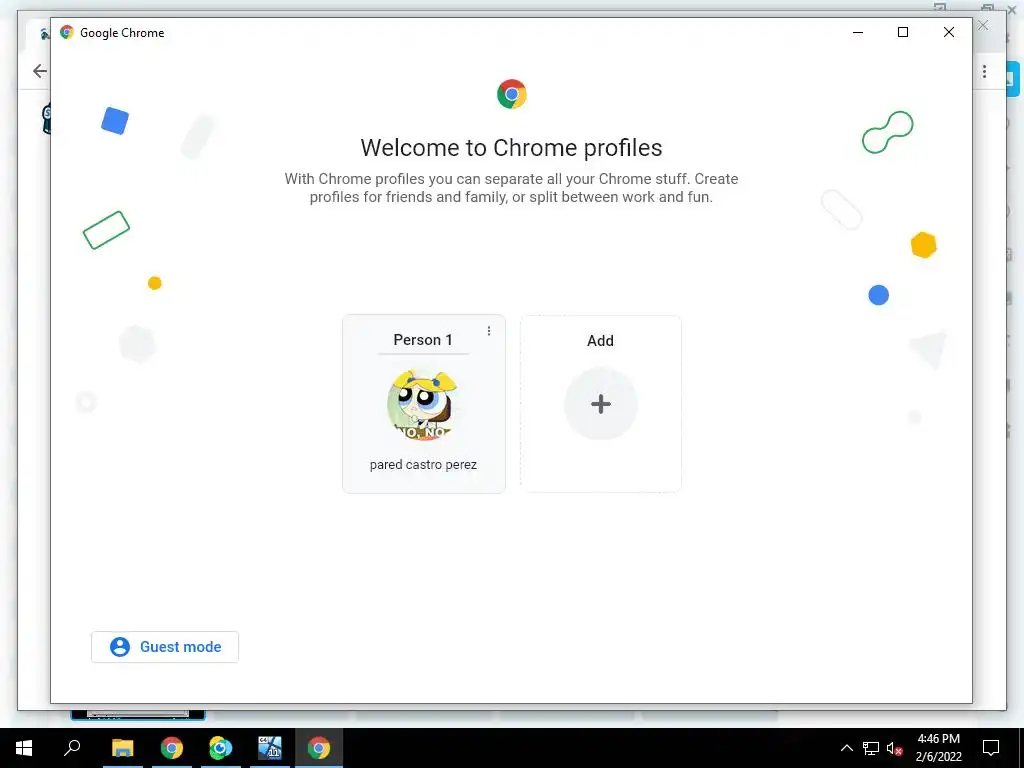The width and height of the screenshot is (1024, 768).
Task: Open File Explorer from the taskbar
Action: [x=122, y=748]
